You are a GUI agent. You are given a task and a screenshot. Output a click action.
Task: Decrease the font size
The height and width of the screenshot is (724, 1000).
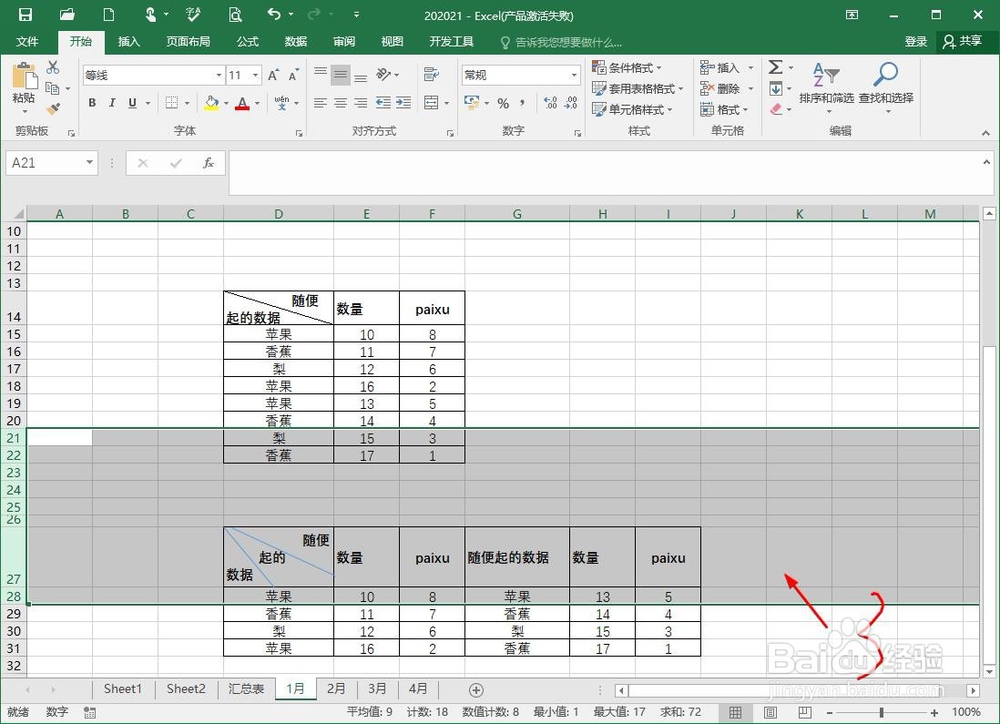point(293,75)
